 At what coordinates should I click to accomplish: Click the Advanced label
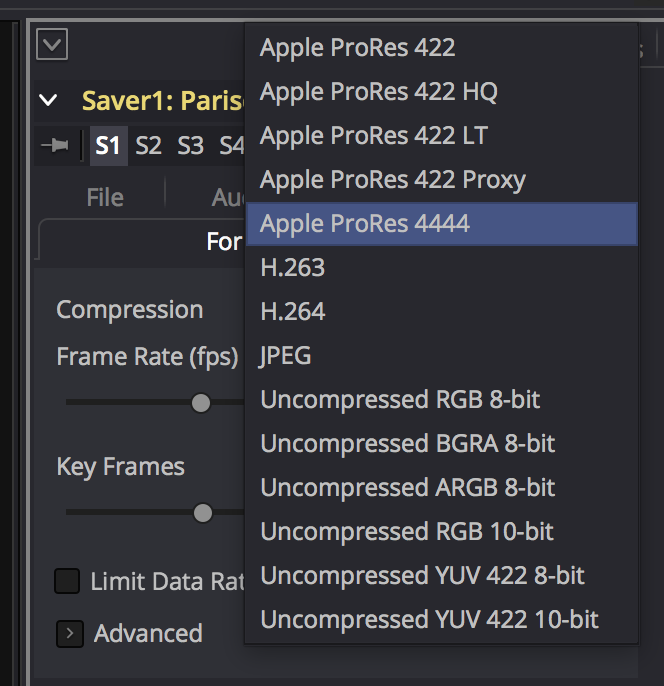148,634
